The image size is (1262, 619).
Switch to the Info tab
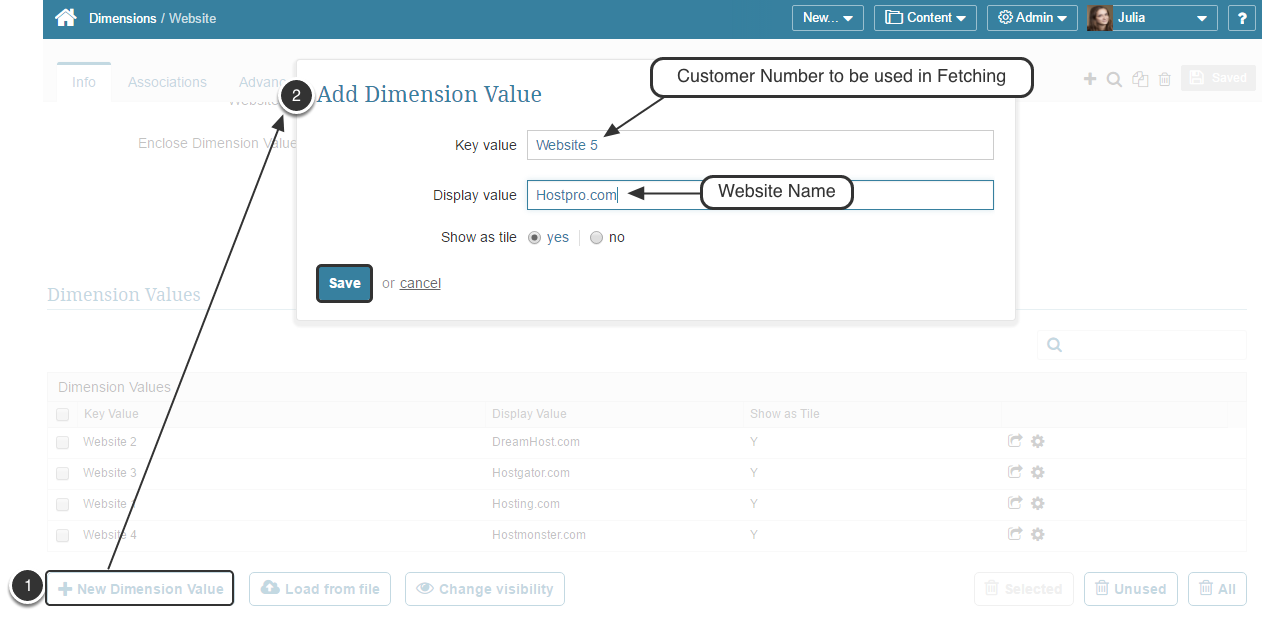(x=84, y=82)
